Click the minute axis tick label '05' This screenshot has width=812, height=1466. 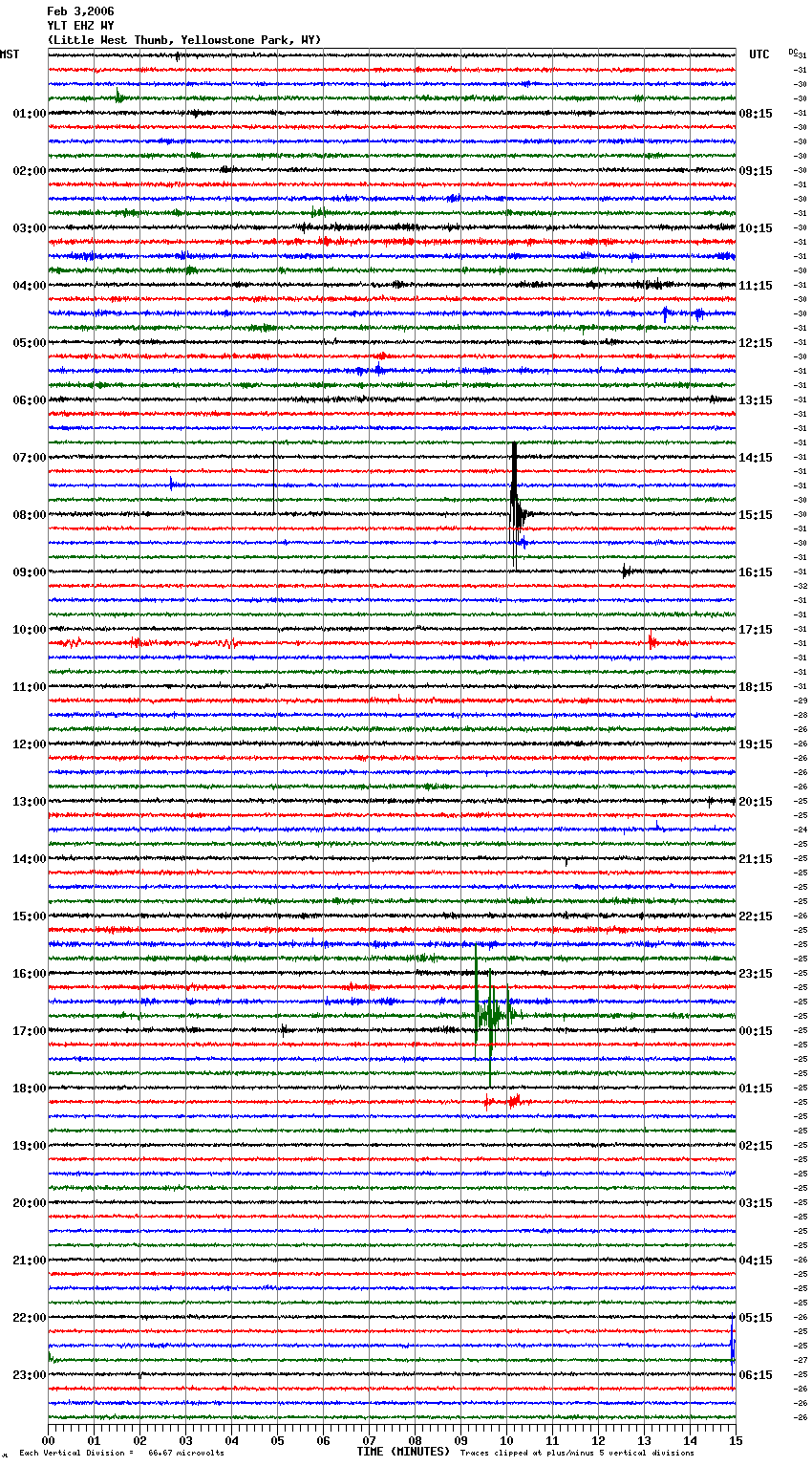[x=277, y=1440]
